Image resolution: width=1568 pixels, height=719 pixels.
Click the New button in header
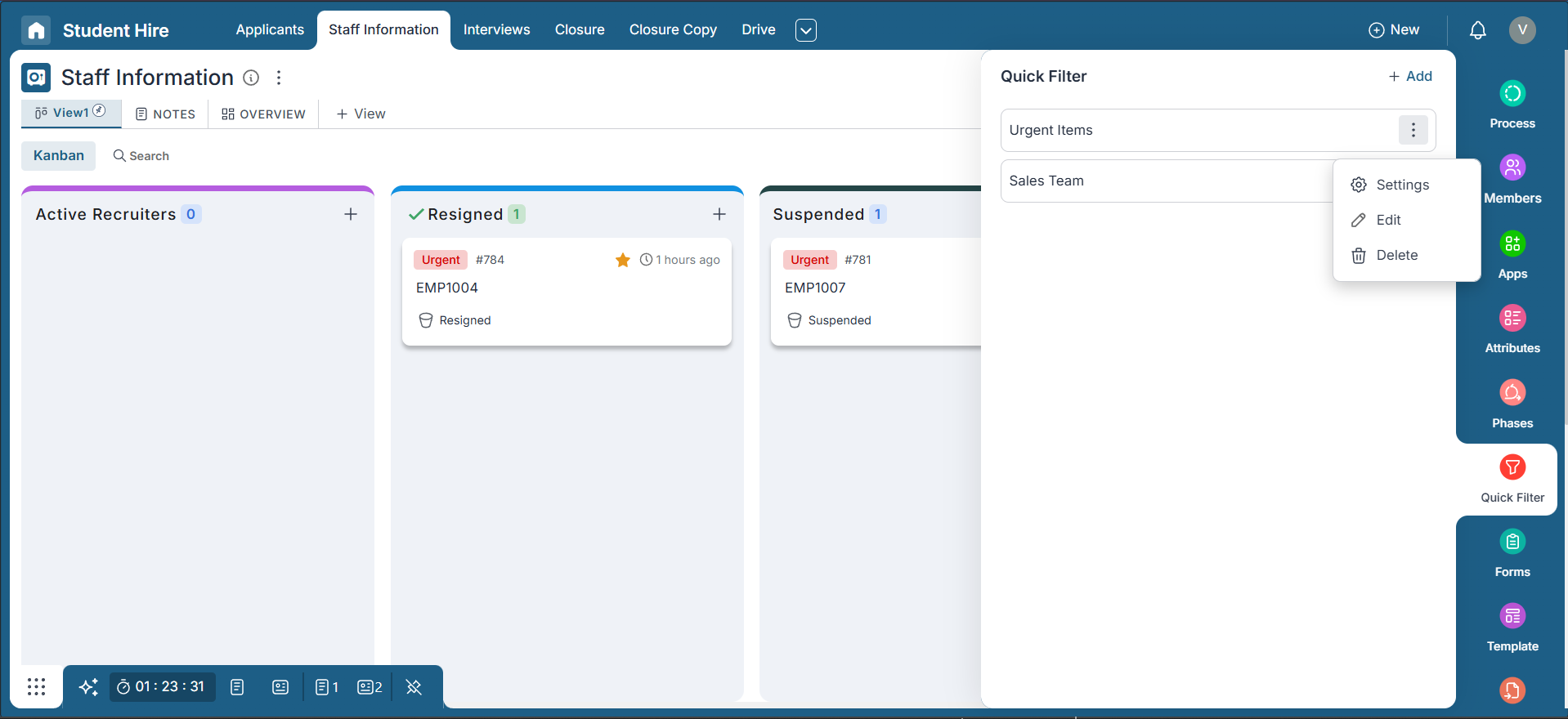(1394, 30)
